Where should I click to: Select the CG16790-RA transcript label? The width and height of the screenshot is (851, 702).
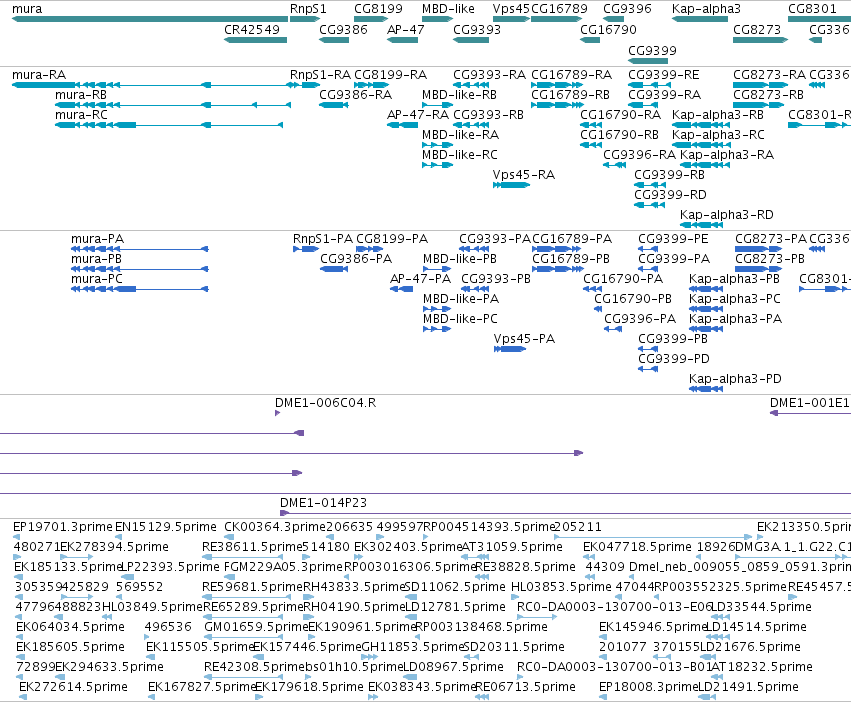click(620, 115)
